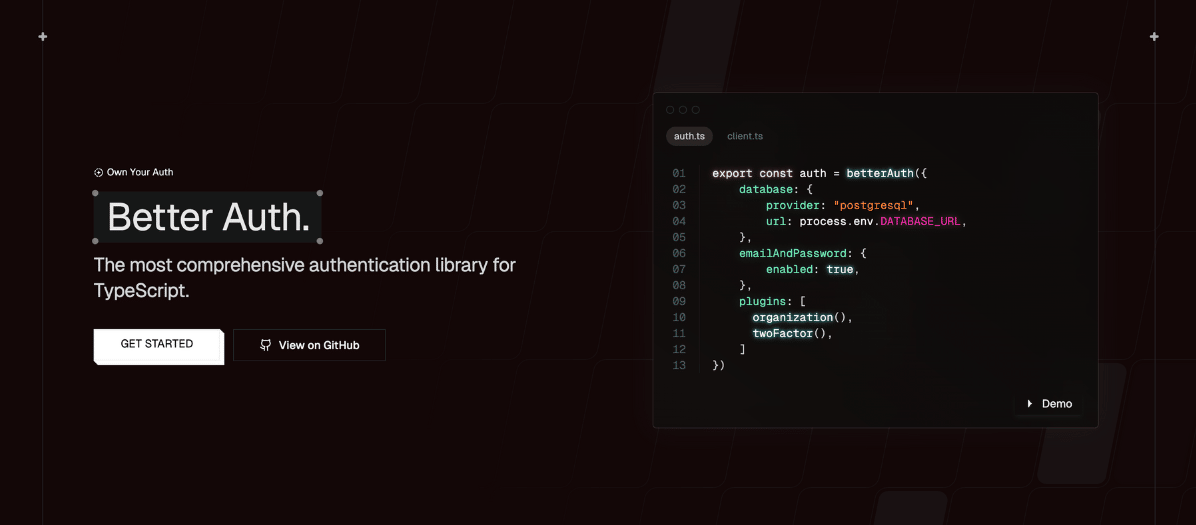The height and width of the screenshot is (525, 1196).
Task: Click the provider key in code
Action: click(793, 205)
